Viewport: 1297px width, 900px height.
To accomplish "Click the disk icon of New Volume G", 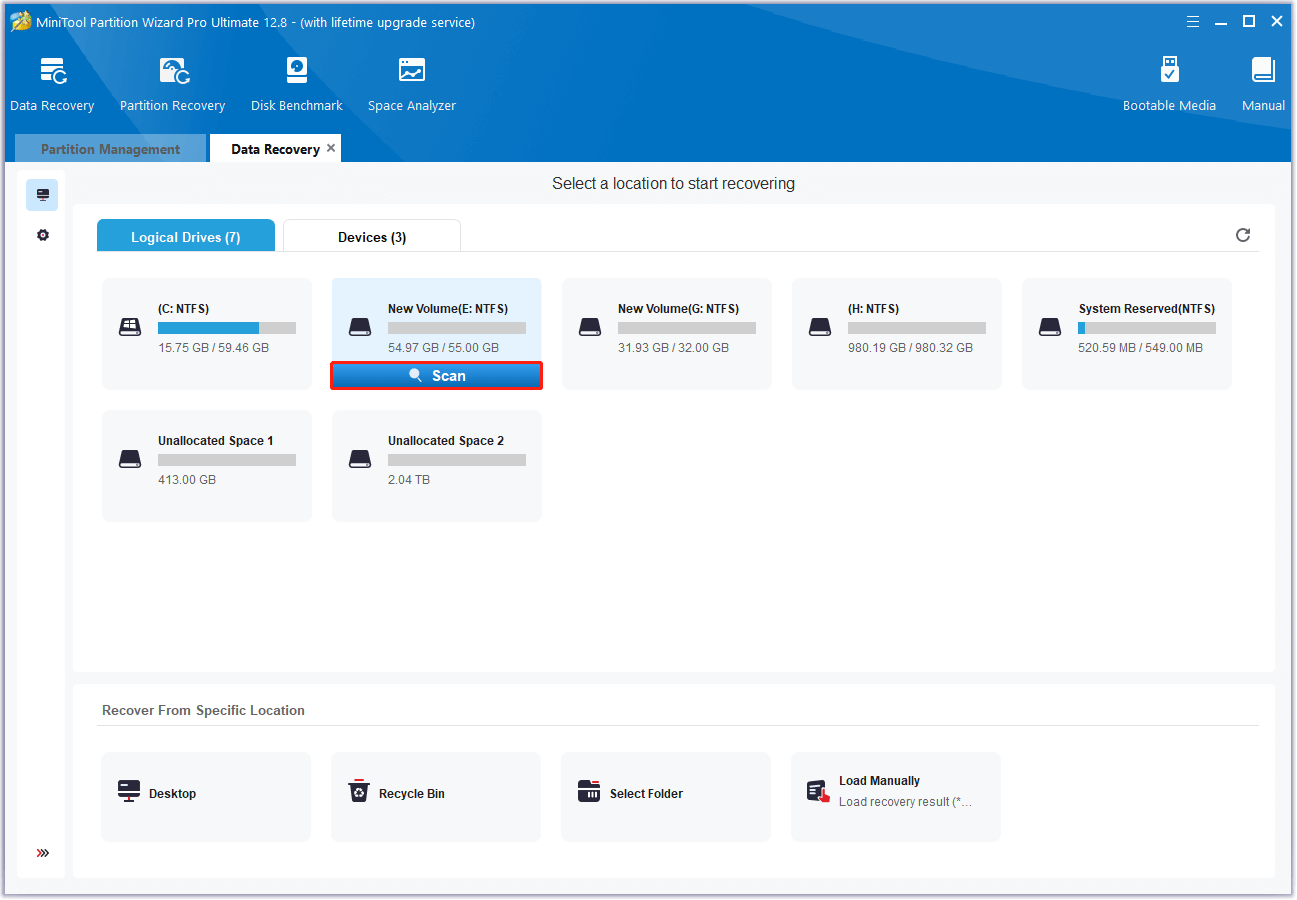I will click(590, 327).
